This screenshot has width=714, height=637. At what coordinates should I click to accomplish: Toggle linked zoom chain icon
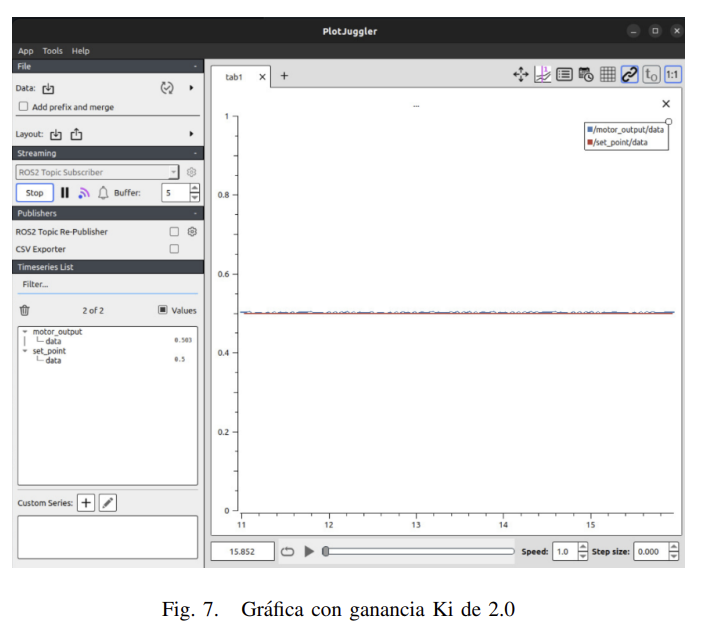click(629, 74)
